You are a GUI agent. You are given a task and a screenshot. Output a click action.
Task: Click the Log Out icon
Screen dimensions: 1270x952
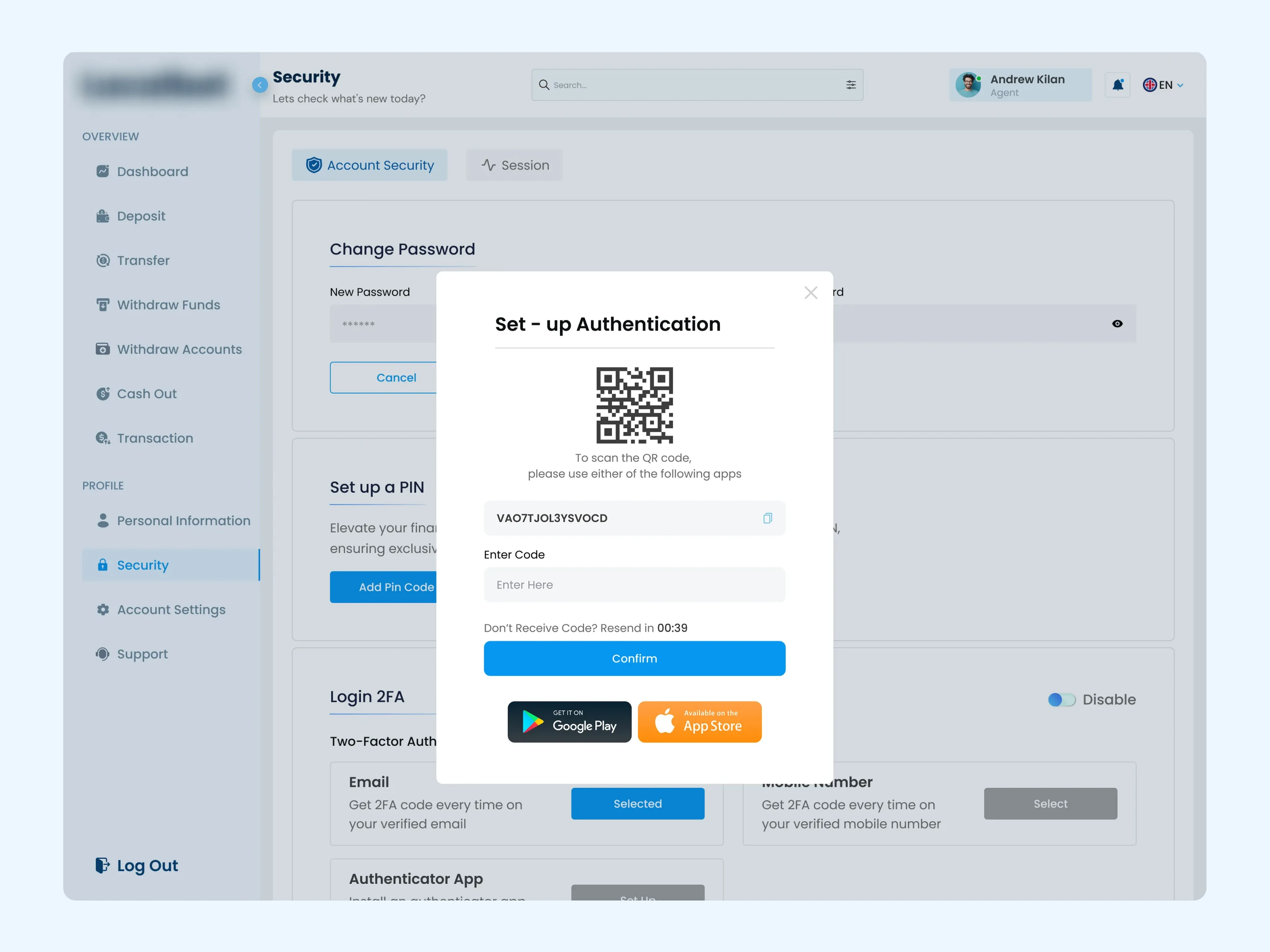102,865
